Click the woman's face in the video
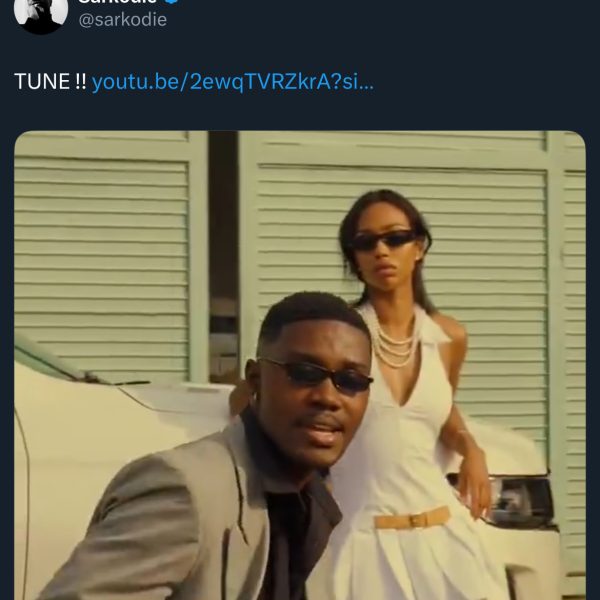Image resolution: width=600 pixels, height=600 pixels. (386, 248)
